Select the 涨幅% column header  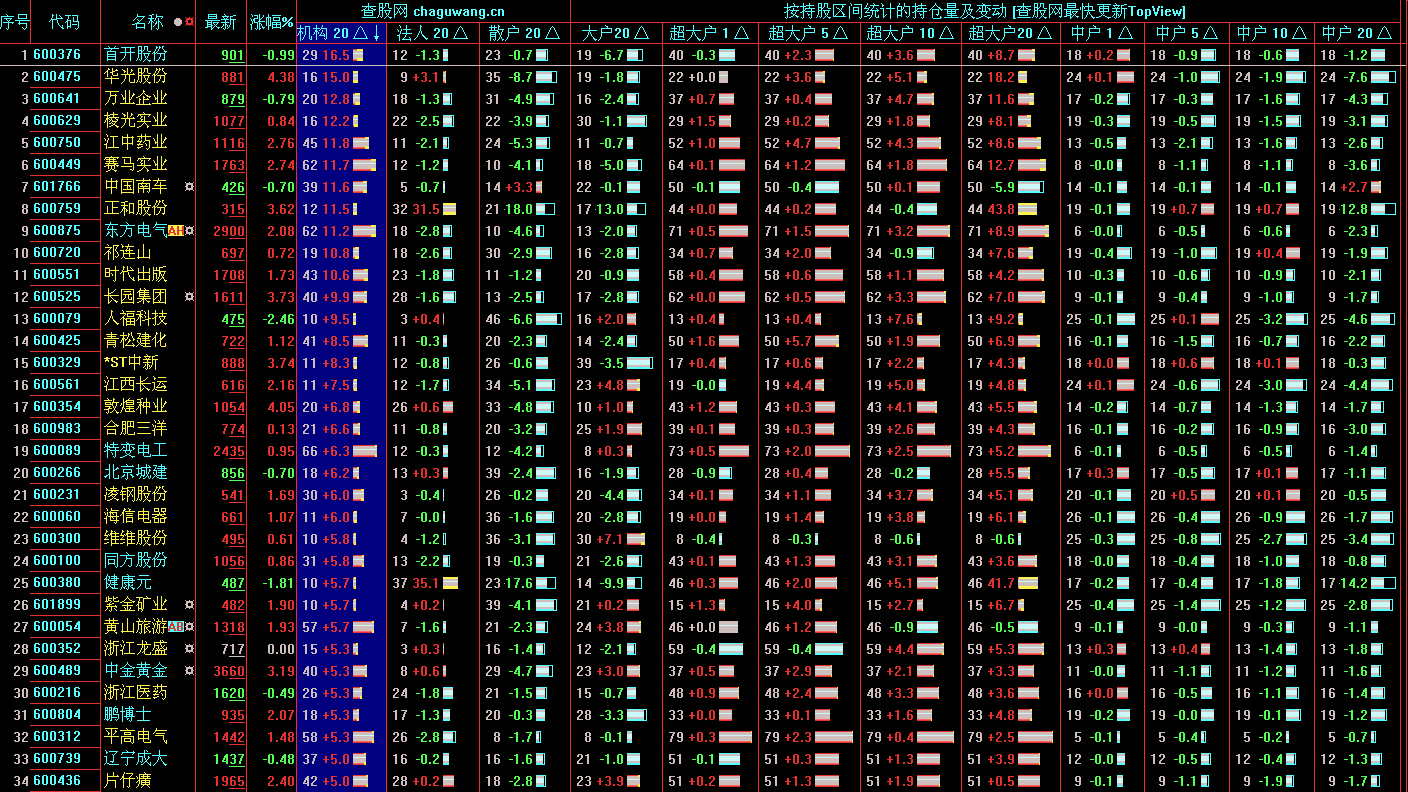click(x=271, y=22)
